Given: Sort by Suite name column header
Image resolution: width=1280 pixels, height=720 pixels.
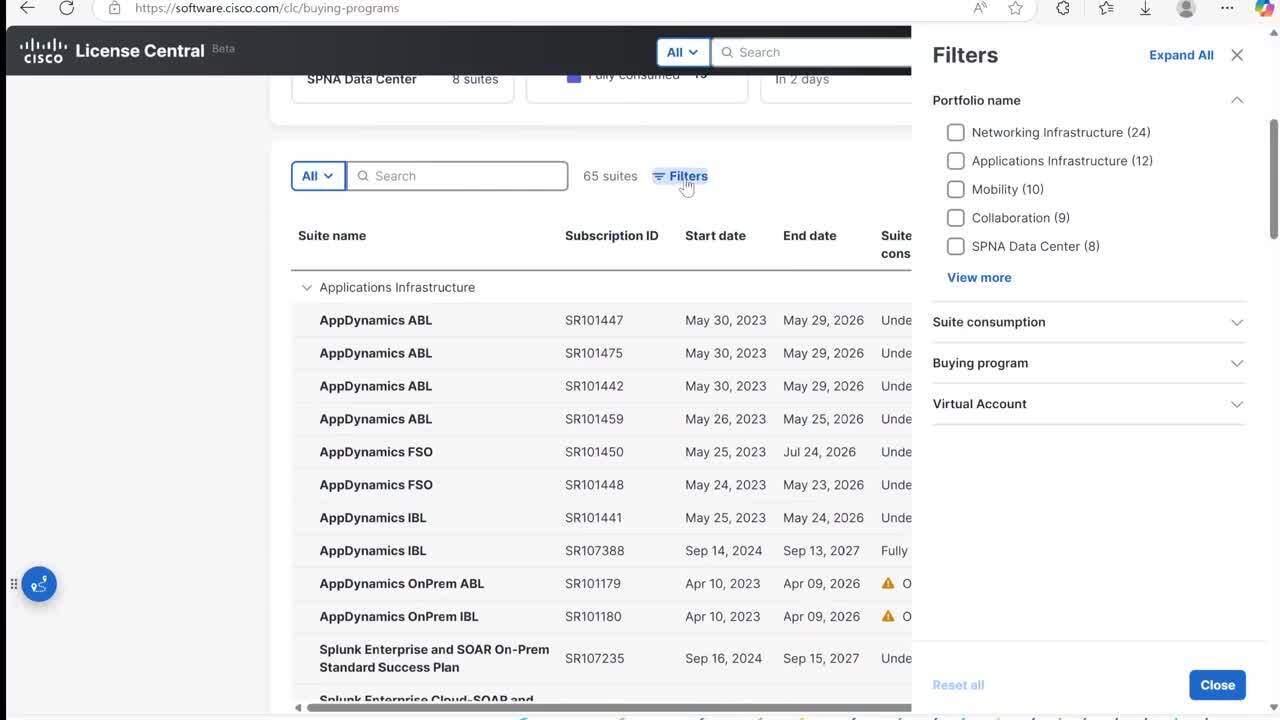Looking at the screenshot, I should (332, 236).
